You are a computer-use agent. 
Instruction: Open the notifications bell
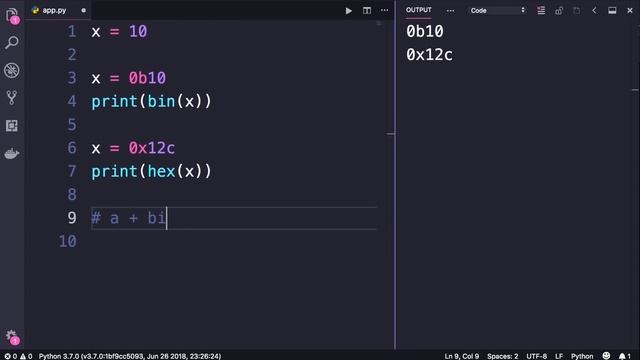[x=624, y=356]
